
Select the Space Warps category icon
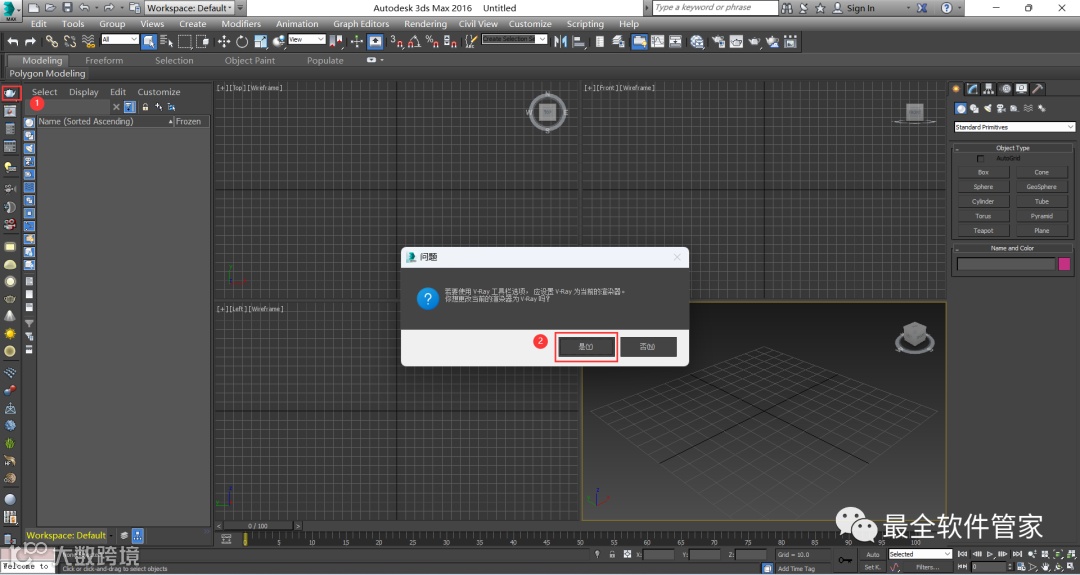[1028, 108]
